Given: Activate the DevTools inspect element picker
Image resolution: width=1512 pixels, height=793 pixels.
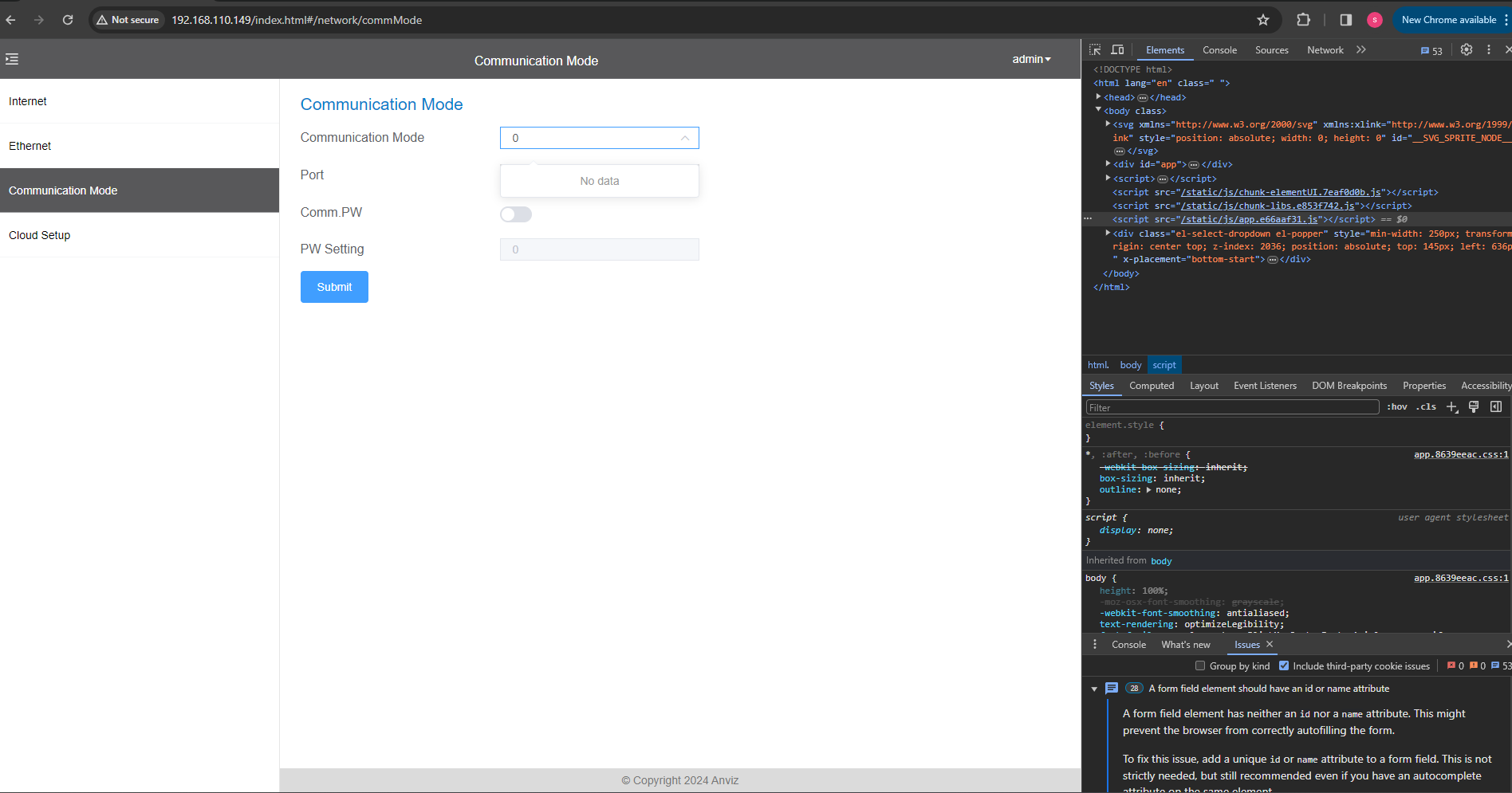Looking at the screenshot, I should [1095, 49].
